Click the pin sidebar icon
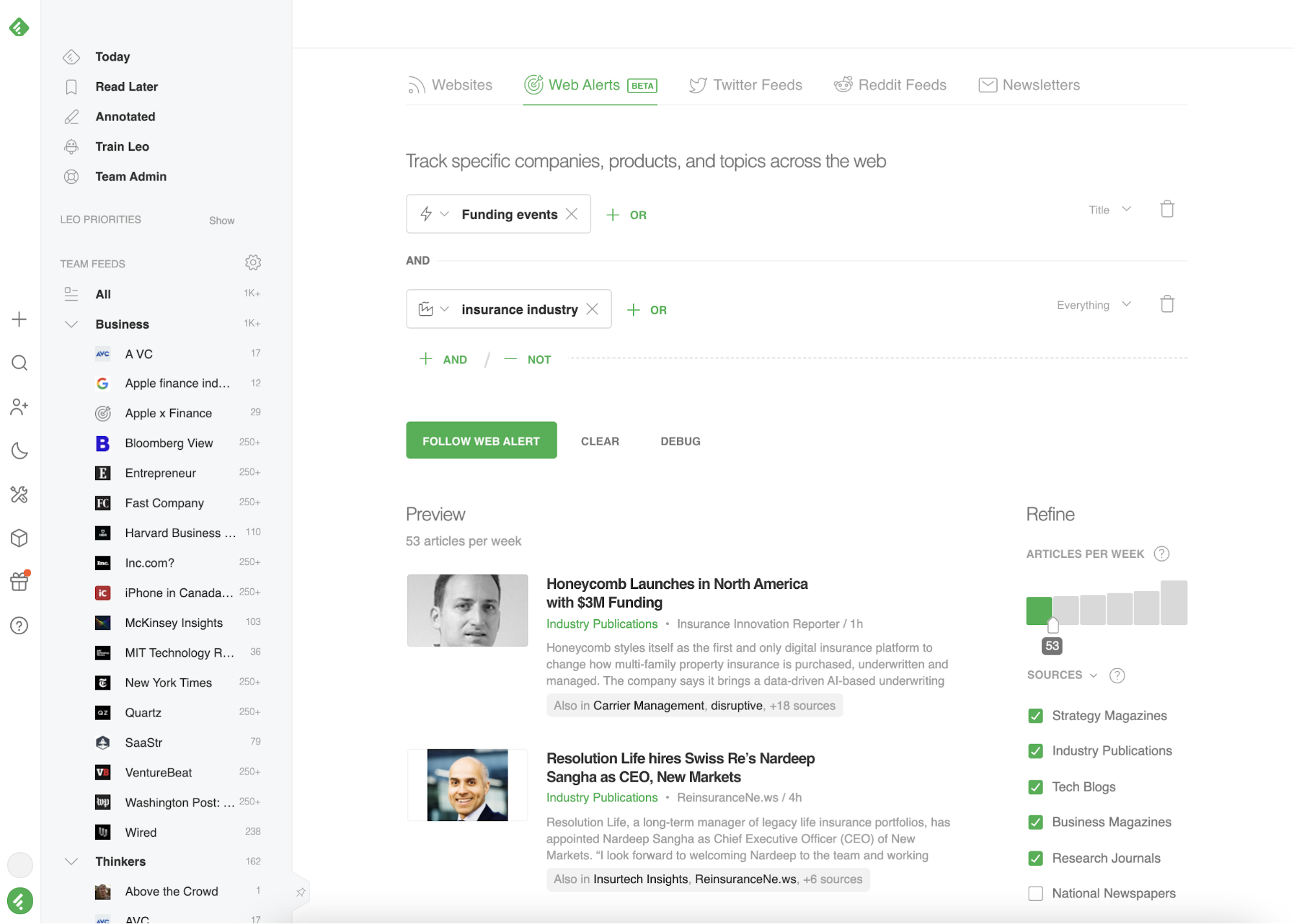1294x924 pixels. (301, 892)
